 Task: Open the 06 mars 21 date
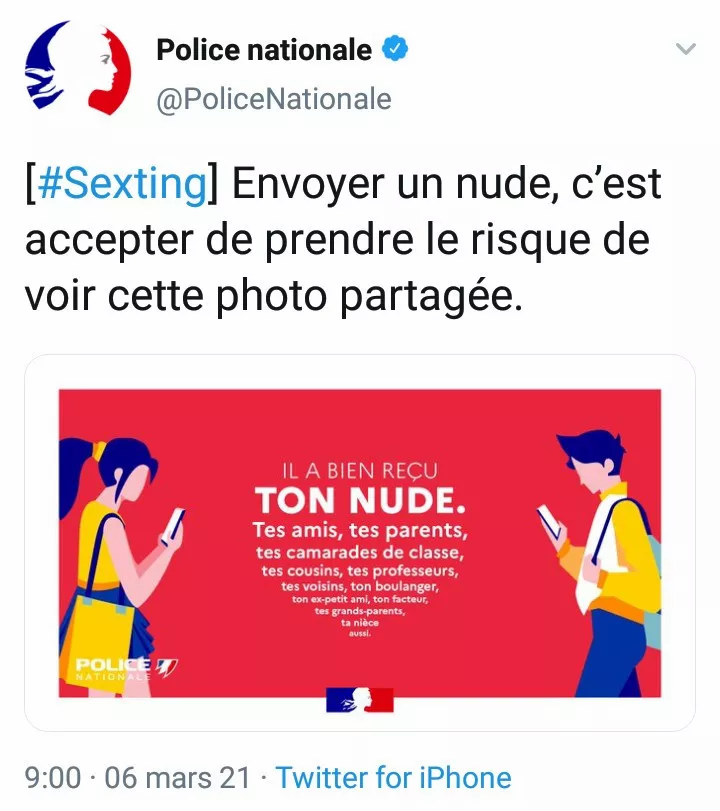pos(177,778)
